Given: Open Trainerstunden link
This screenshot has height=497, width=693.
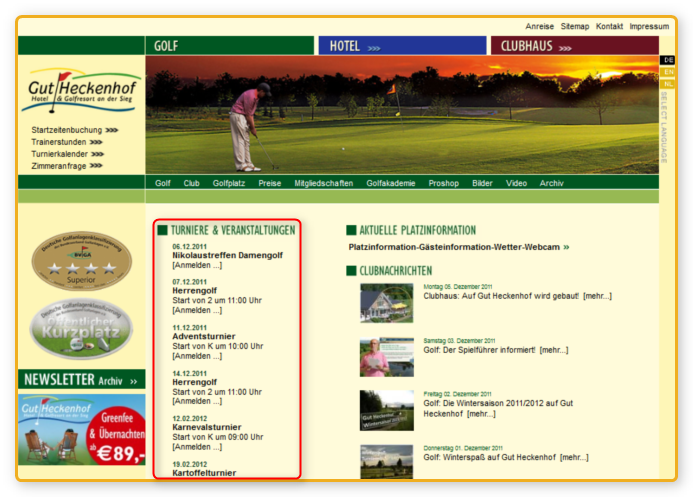Looking at the screenshot, I should point(66,142).
